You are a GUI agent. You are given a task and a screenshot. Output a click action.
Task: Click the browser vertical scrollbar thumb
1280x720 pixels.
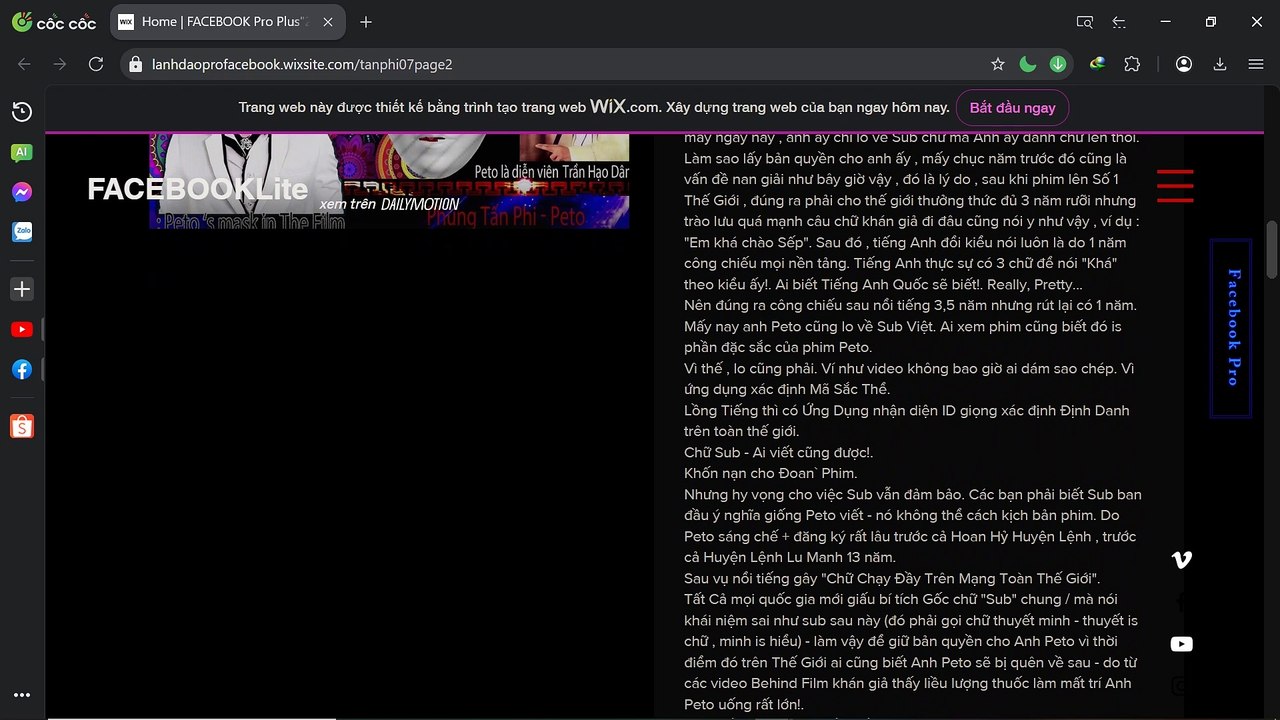point(1272,249)
